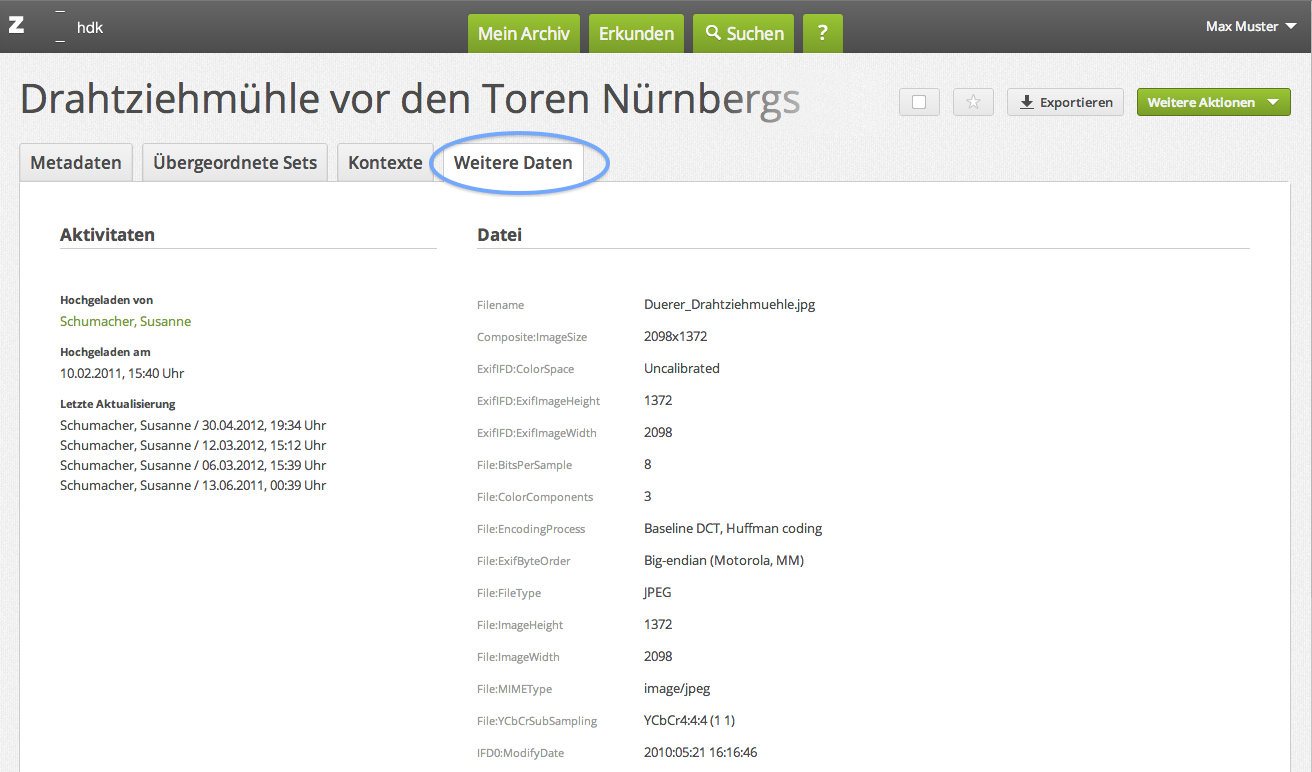Tick the selection checkbox beside title

[x=919, y=102]
